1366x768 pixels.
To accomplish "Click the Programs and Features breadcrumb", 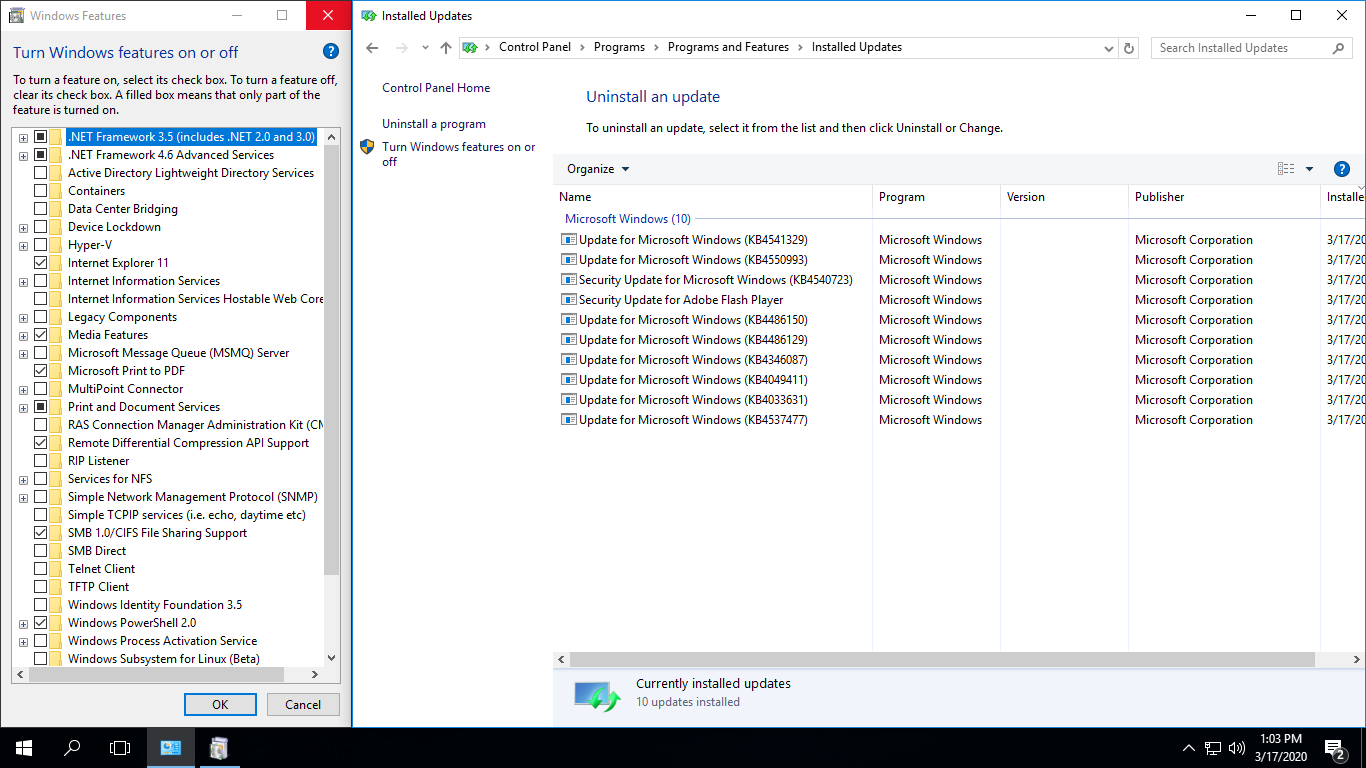I will (728, 47).
